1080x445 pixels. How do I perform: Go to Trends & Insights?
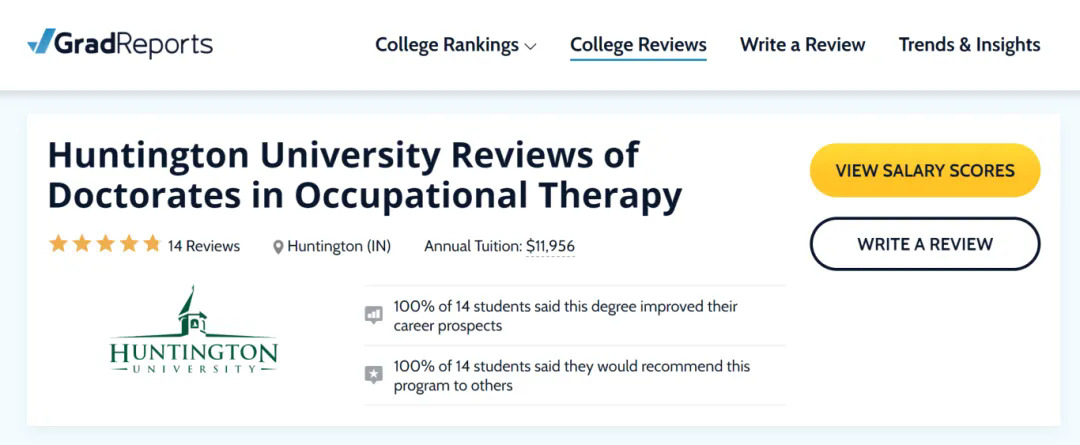pos(969,45)
